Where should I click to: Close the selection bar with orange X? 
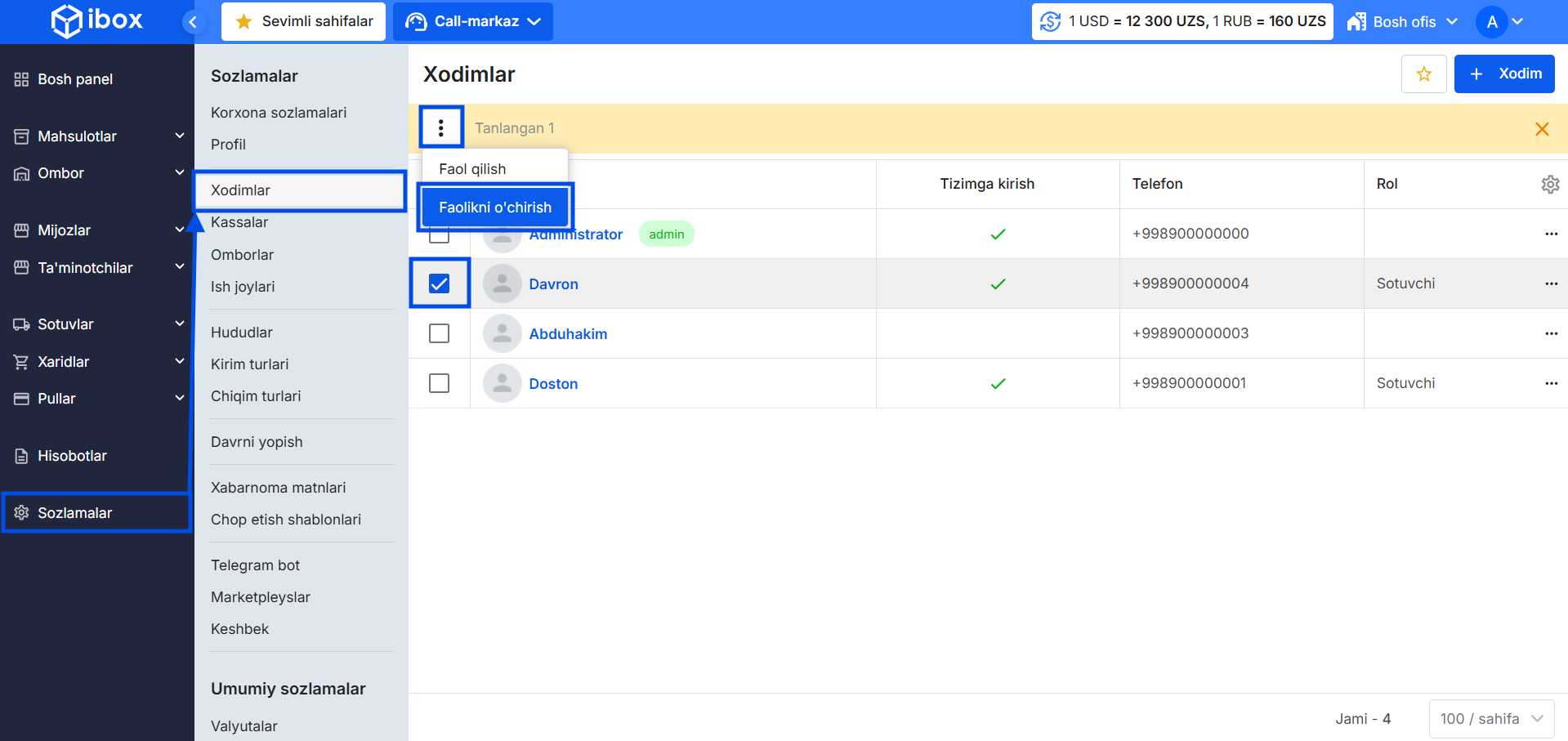[x=1541, y=129]
